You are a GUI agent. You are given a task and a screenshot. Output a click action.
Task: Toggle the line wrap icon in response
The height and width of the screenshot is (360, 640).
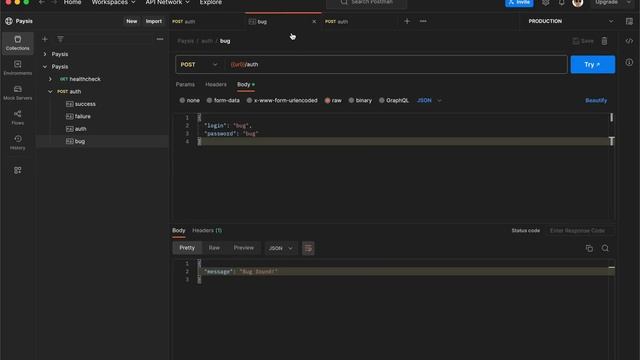coord(308,248)
